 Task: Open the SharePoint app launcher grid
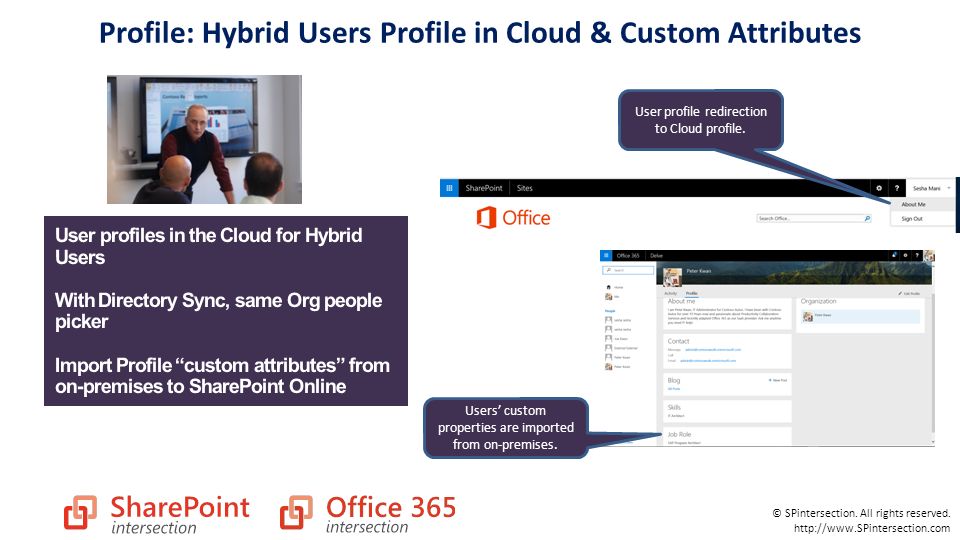click(449, 188)
